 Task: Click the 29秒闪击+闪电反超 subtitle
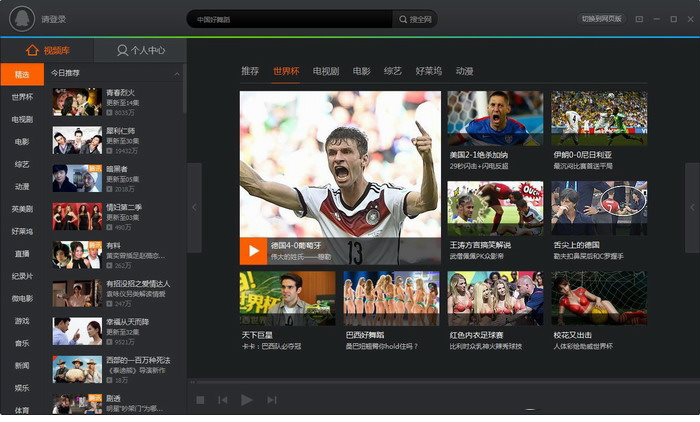click(x=479, y=166)
